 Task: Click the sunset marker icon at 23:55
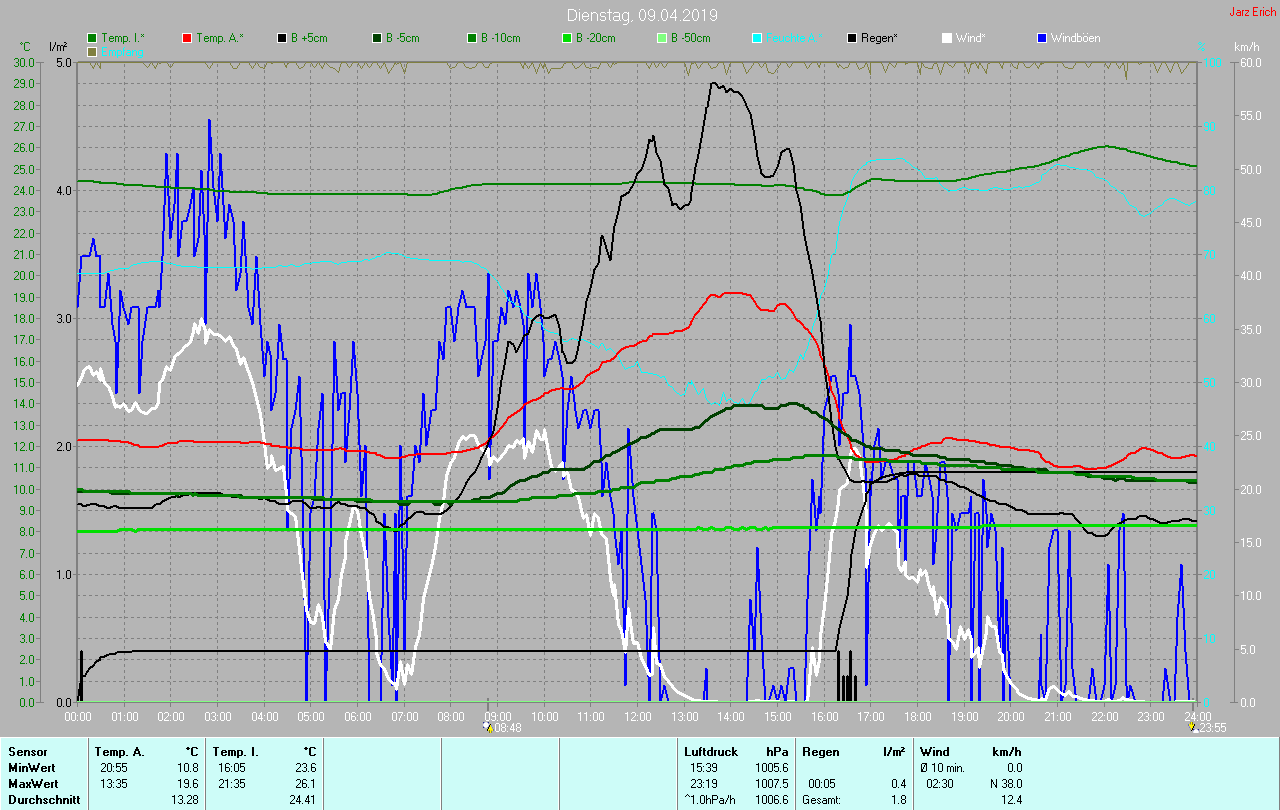(x=1194, y=727)
